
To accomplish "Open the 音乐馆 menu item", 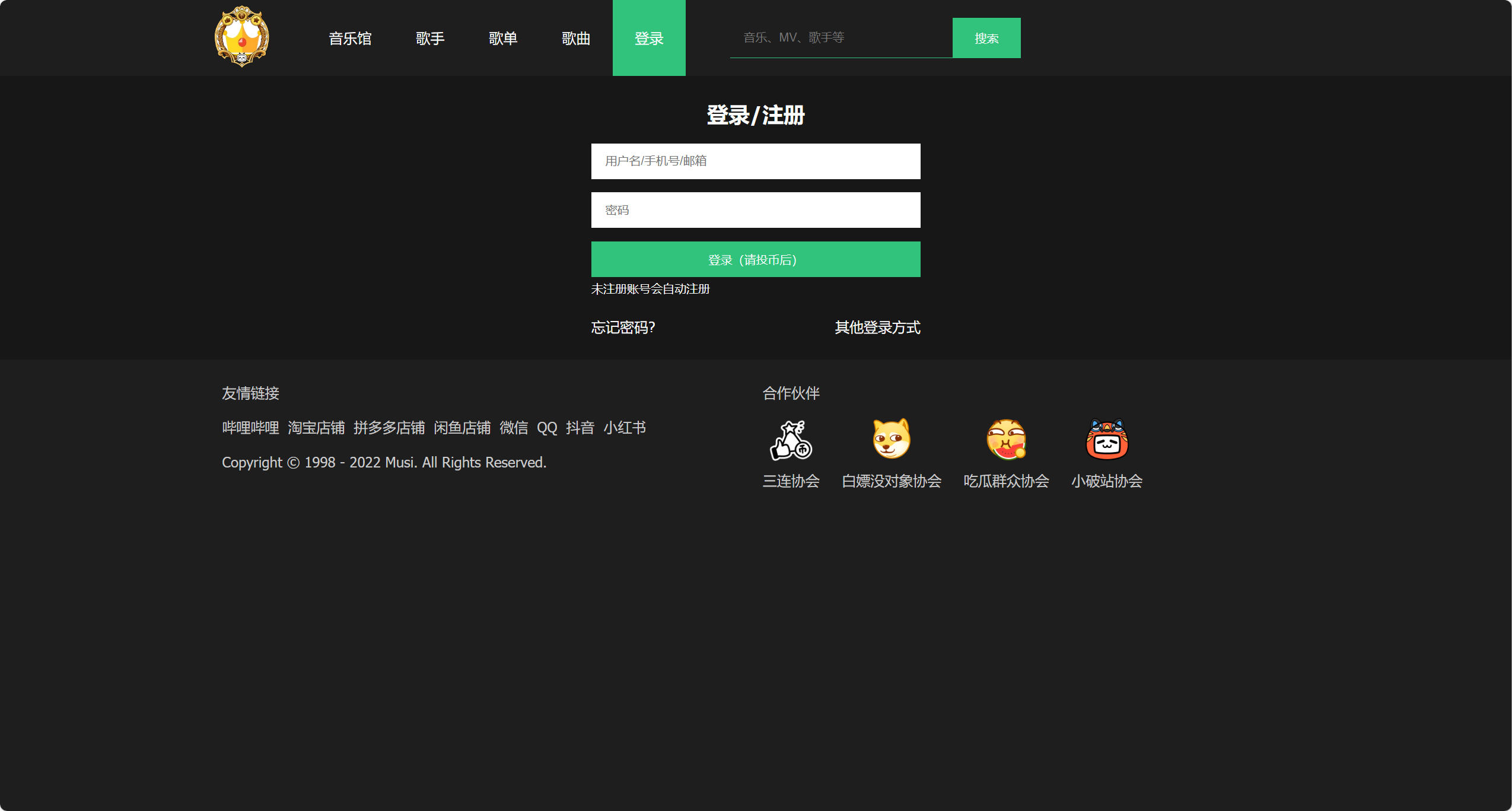I will (350, 39).
